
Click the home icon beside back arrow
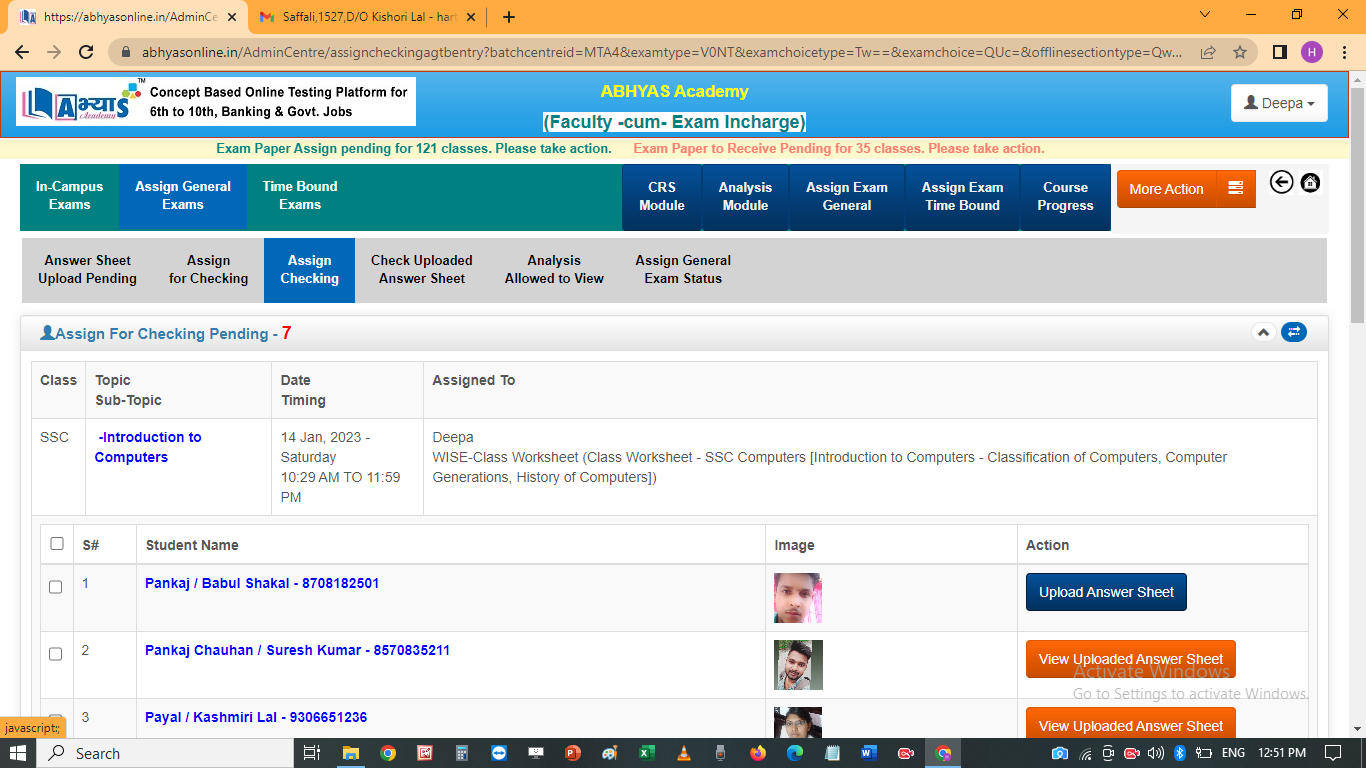pos(1310,182)
